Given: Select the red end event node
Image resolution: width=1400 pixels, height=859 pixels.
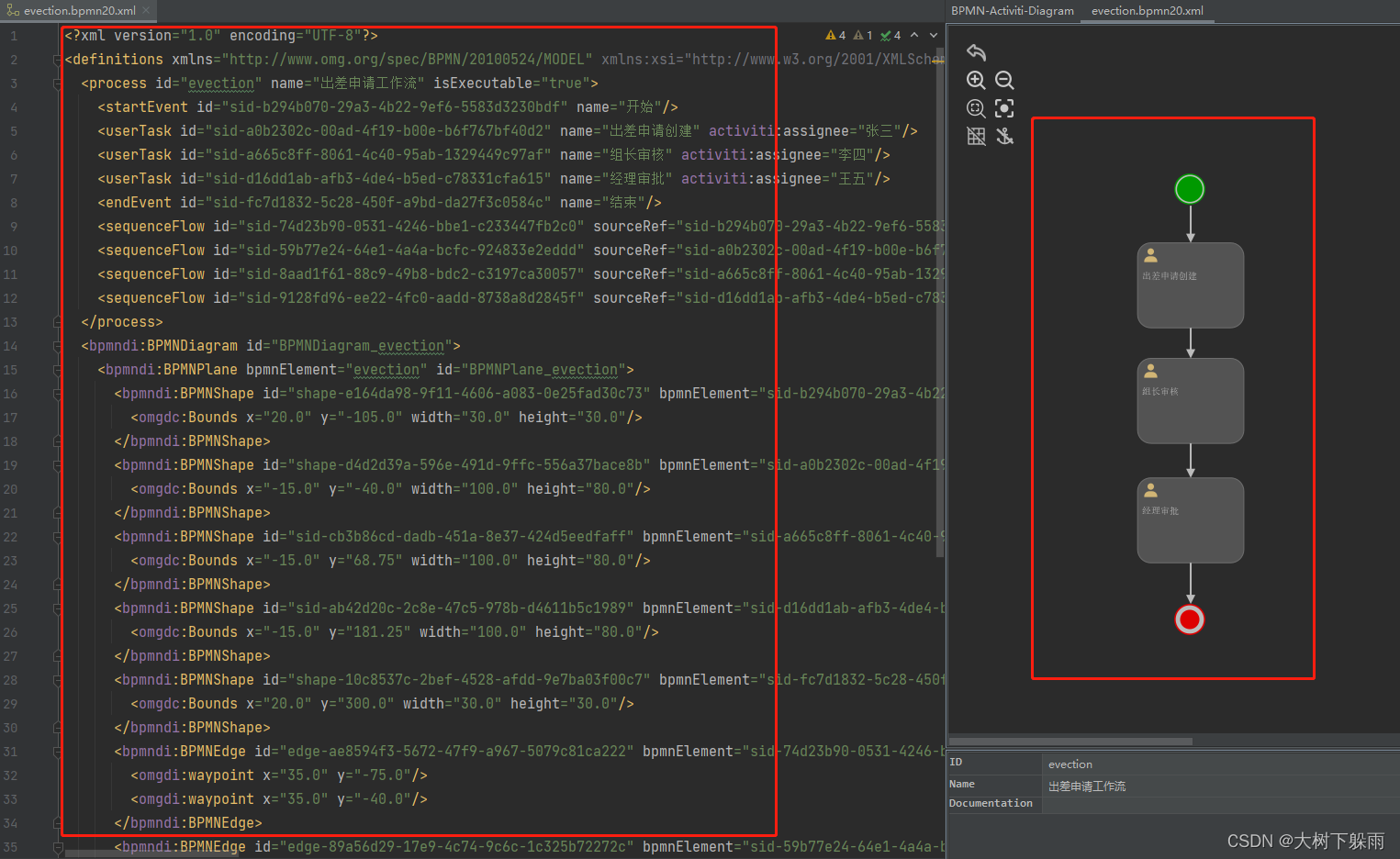Looking at the screenshot, I should click(x=1190, y=619).
